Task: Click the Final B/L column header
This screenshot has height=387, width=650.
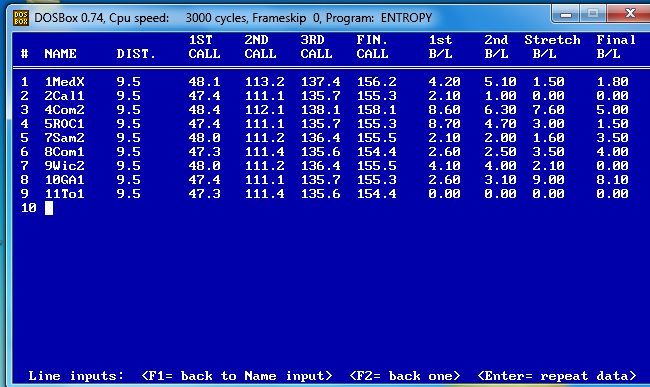Action: (x=616, y=47)
